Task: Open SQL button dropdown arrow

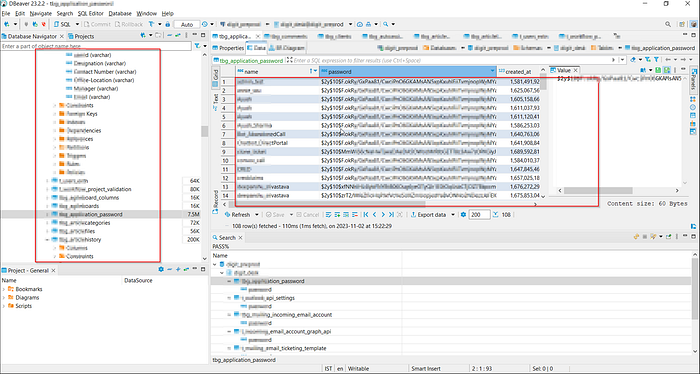Action: tap(77, 24)
